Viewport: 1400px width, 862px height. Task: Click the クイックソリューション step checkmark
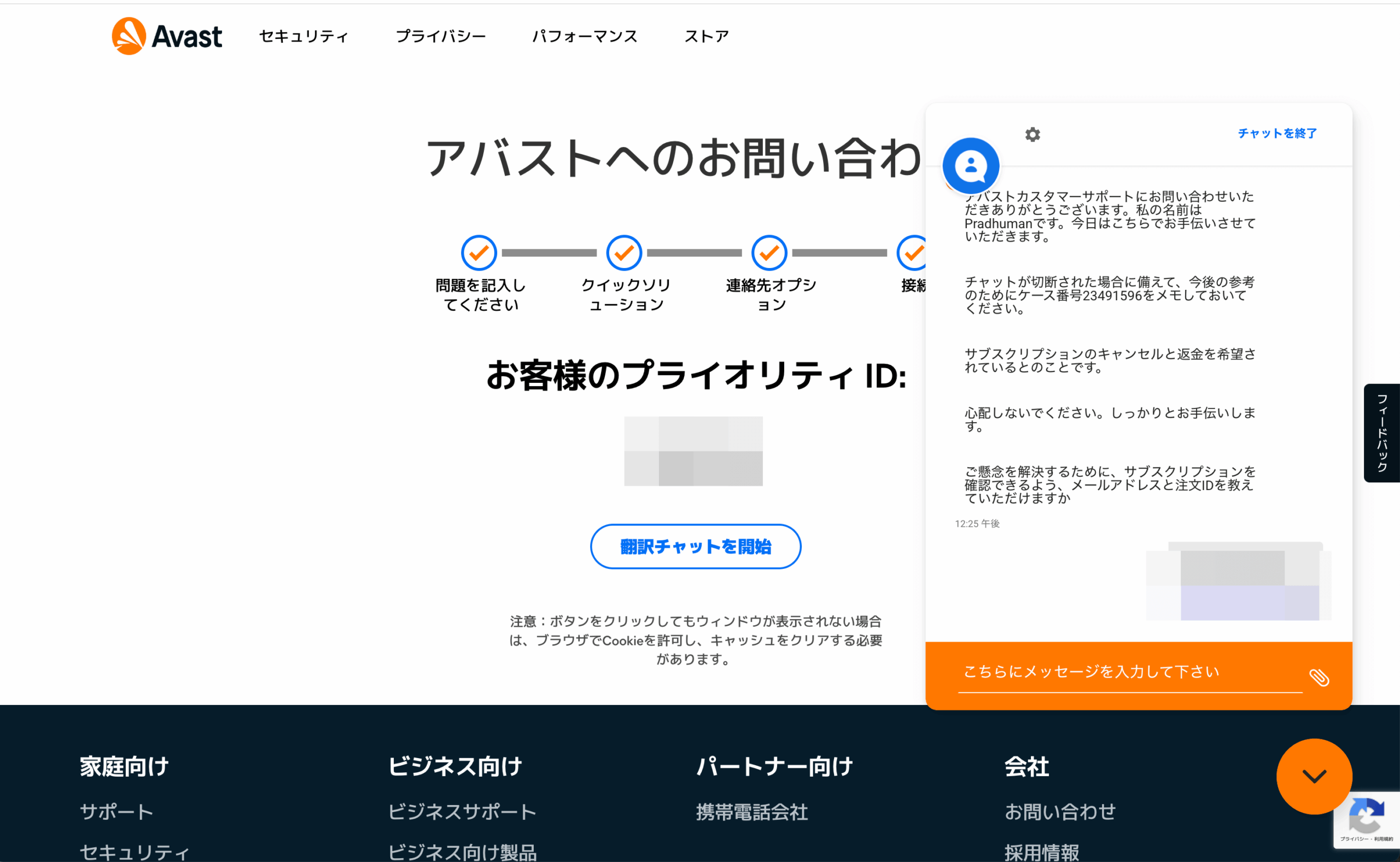(624, 253)
